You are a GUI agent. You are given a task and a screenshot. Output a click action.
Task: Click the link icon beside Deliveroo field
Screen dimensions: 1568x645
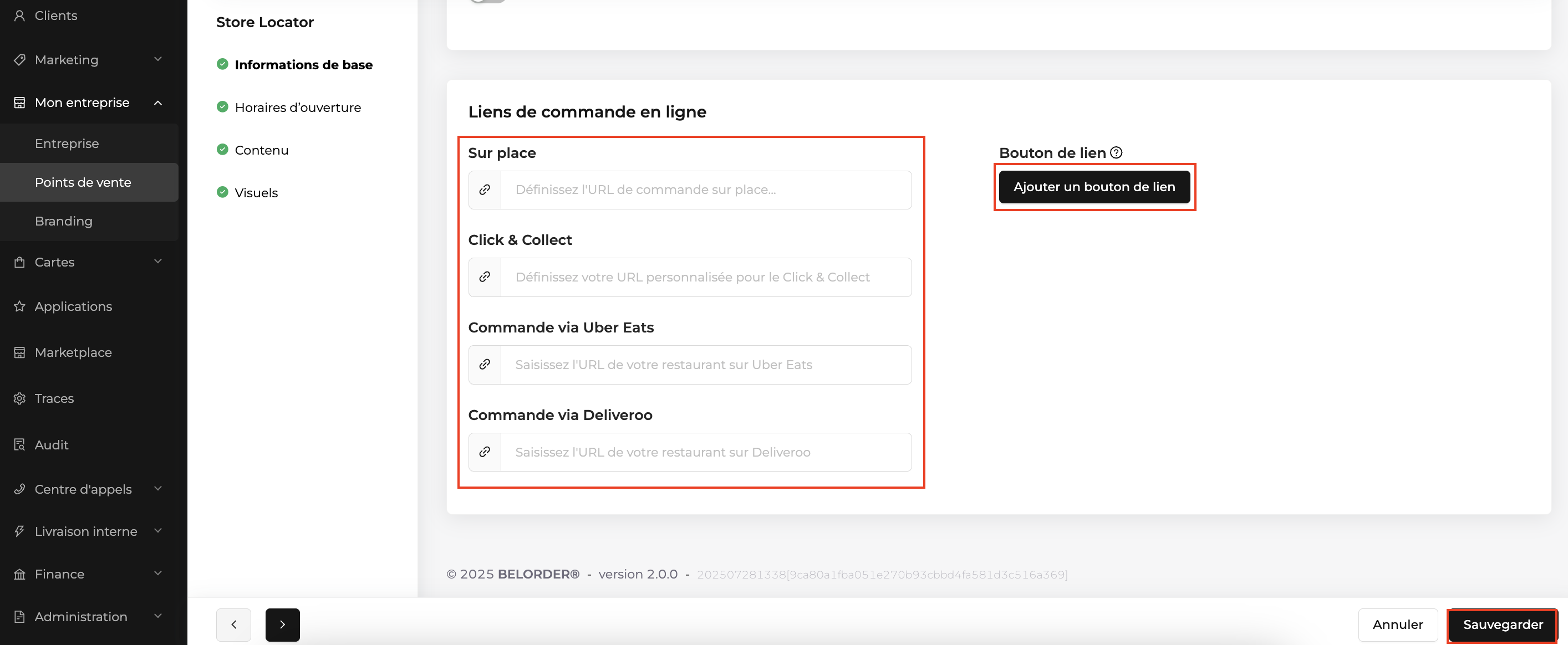coord(485,452)
